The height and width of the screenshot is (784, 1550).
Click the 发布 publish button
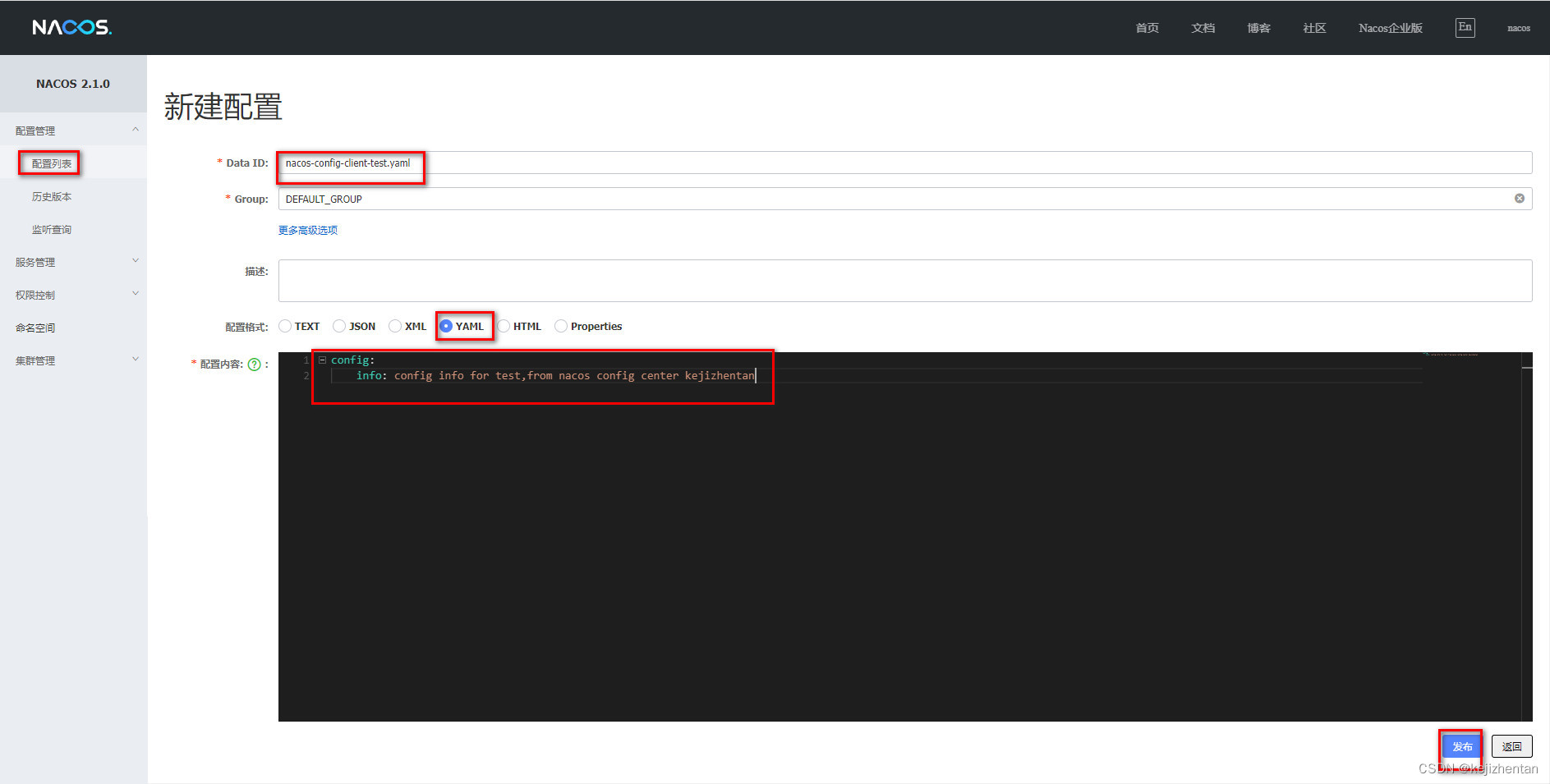pyautogui.click(x=1462, y=746)
